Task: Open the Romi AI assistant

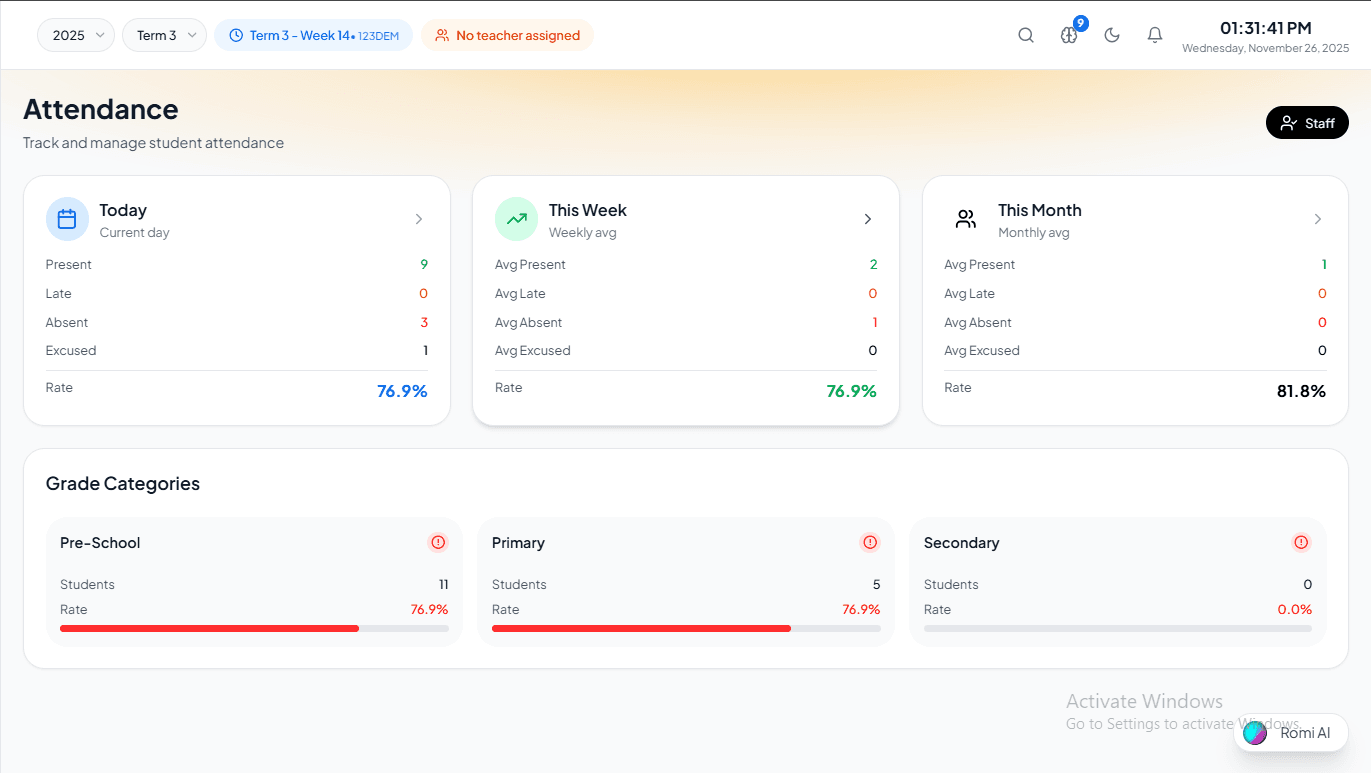Action: (x=1290, y=732)
